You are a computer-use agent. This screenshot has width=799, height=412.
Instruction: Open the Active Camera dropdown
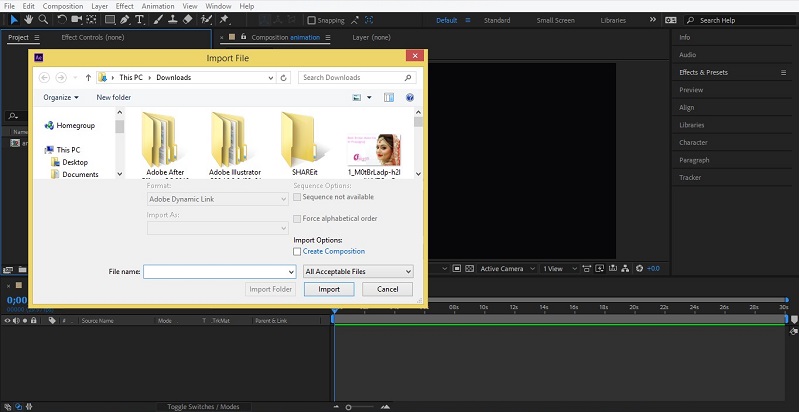click(x=506, y=268)
